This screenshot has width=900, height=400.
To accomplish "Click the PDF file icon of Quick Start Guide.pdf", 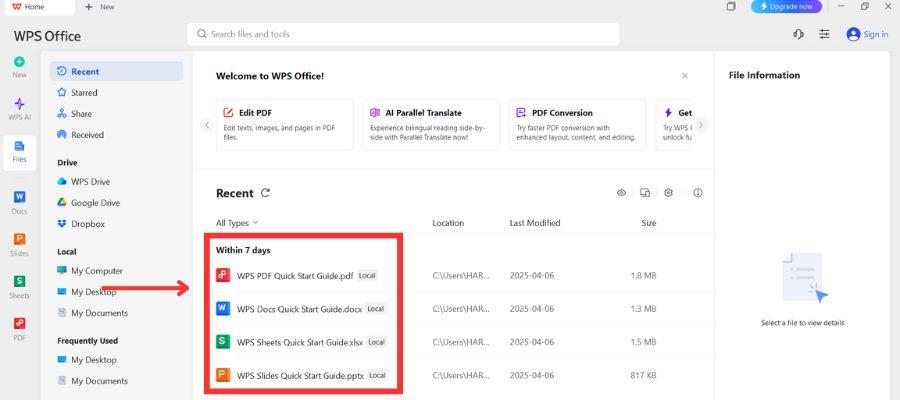I will tap(223, 275).
